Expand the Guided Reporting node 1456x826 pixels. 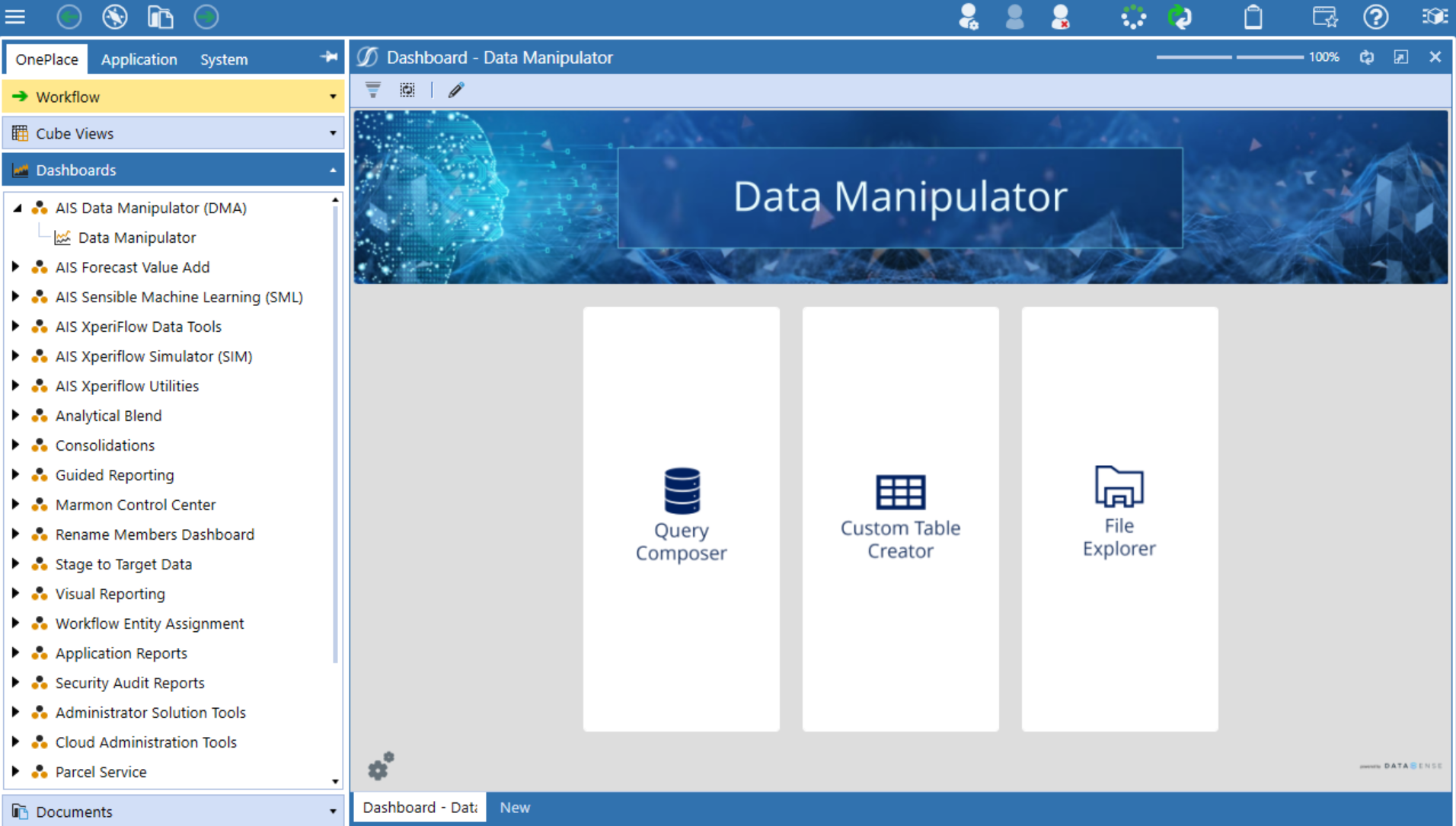[x=15, y=475]
